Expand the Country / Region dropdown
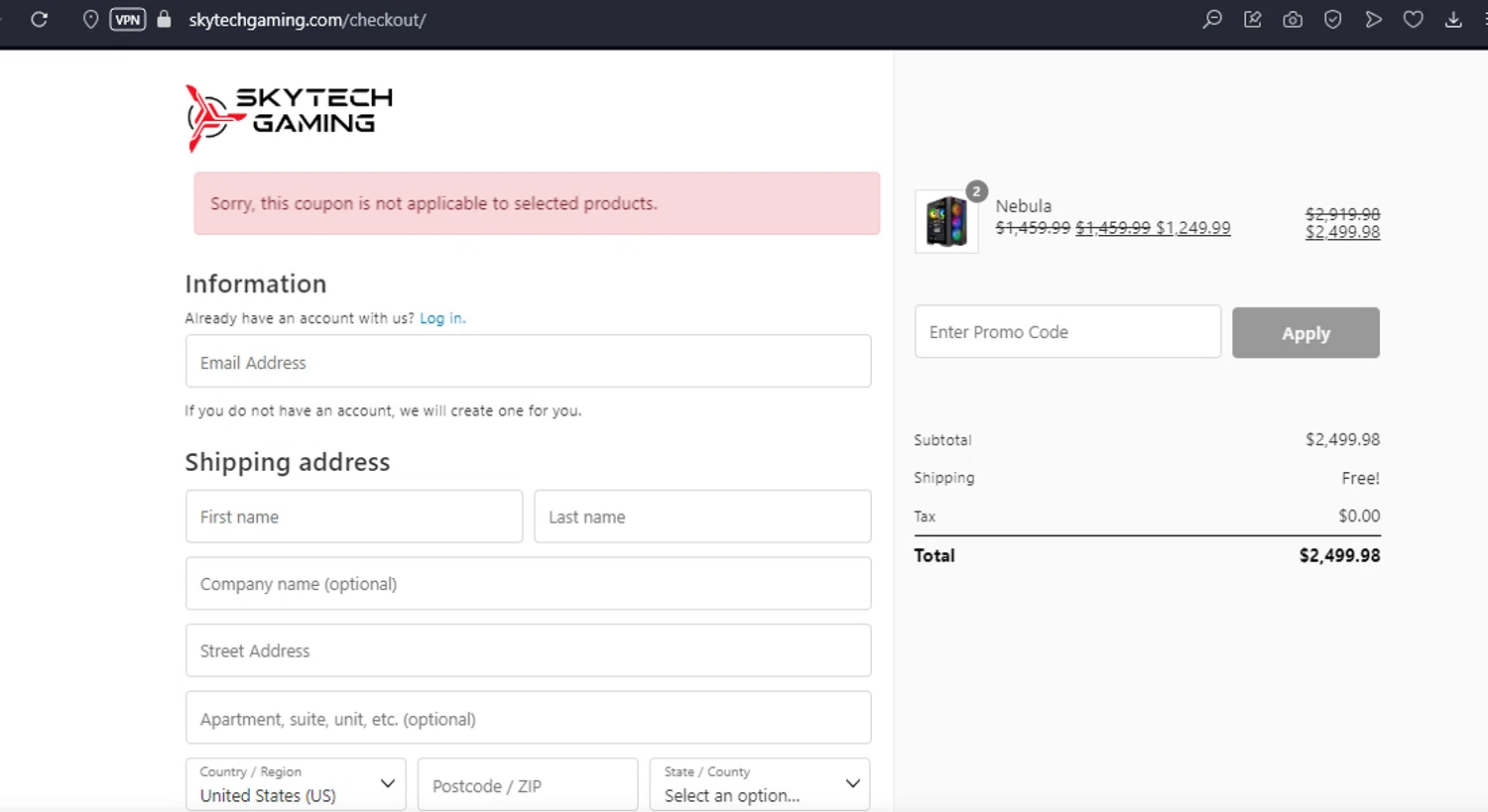The image size is (1488, 812). tap(296, 784)
